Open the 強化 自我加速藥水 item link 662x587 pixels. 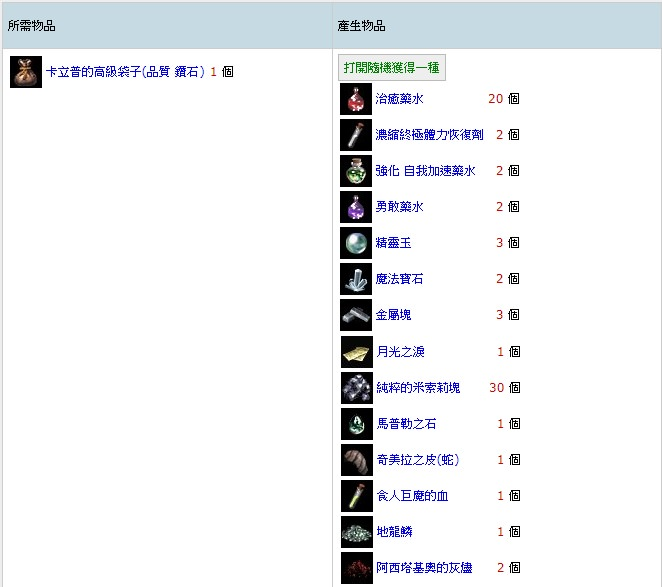[426, 171]
